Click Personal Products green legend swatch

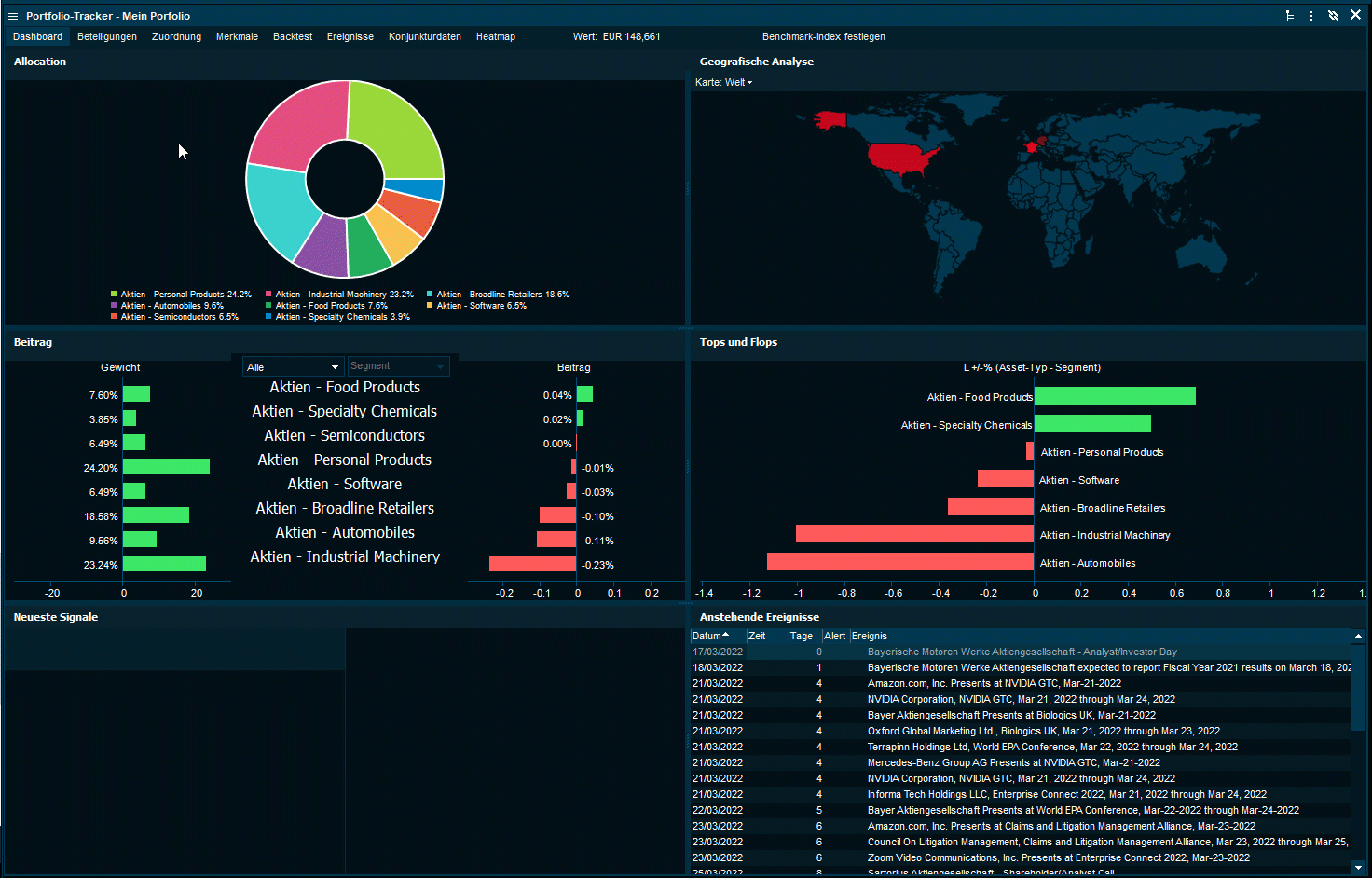pos(114,295)
